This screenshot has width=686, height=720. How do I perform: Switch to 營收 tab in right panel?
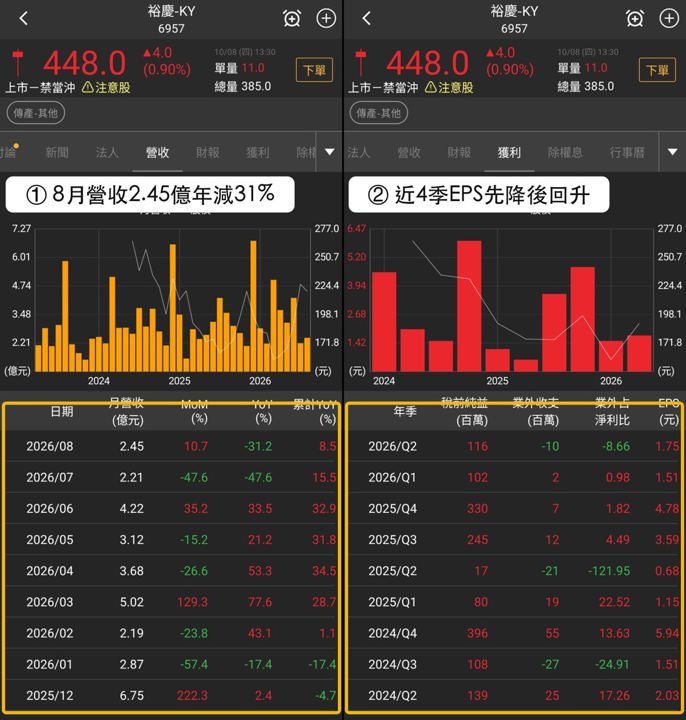click(x=409, y=152)
